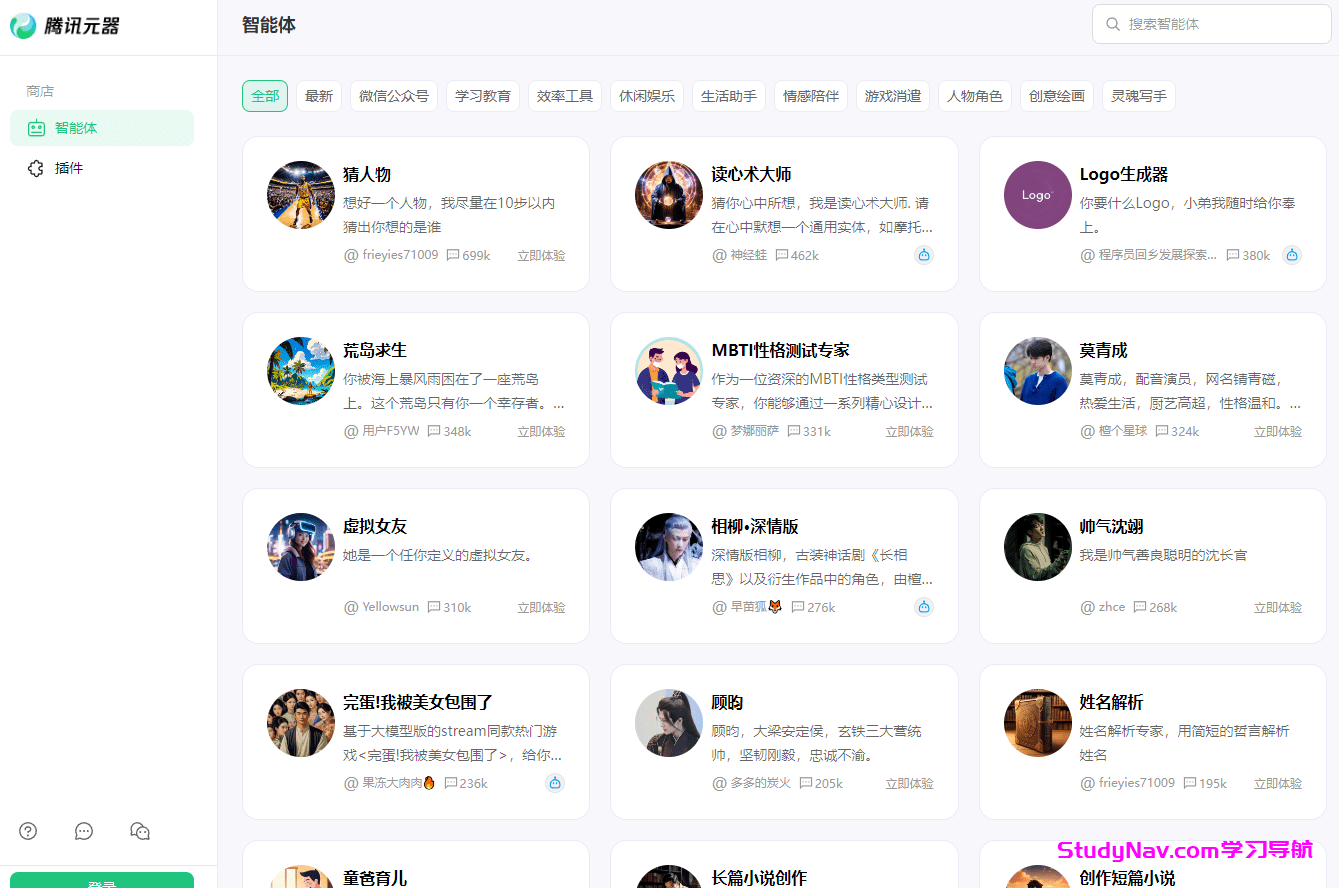Open the MBTI性格测试专家 card title
Image resolution: width=1339 pixels, height=888 pixels.
point(780,350)
